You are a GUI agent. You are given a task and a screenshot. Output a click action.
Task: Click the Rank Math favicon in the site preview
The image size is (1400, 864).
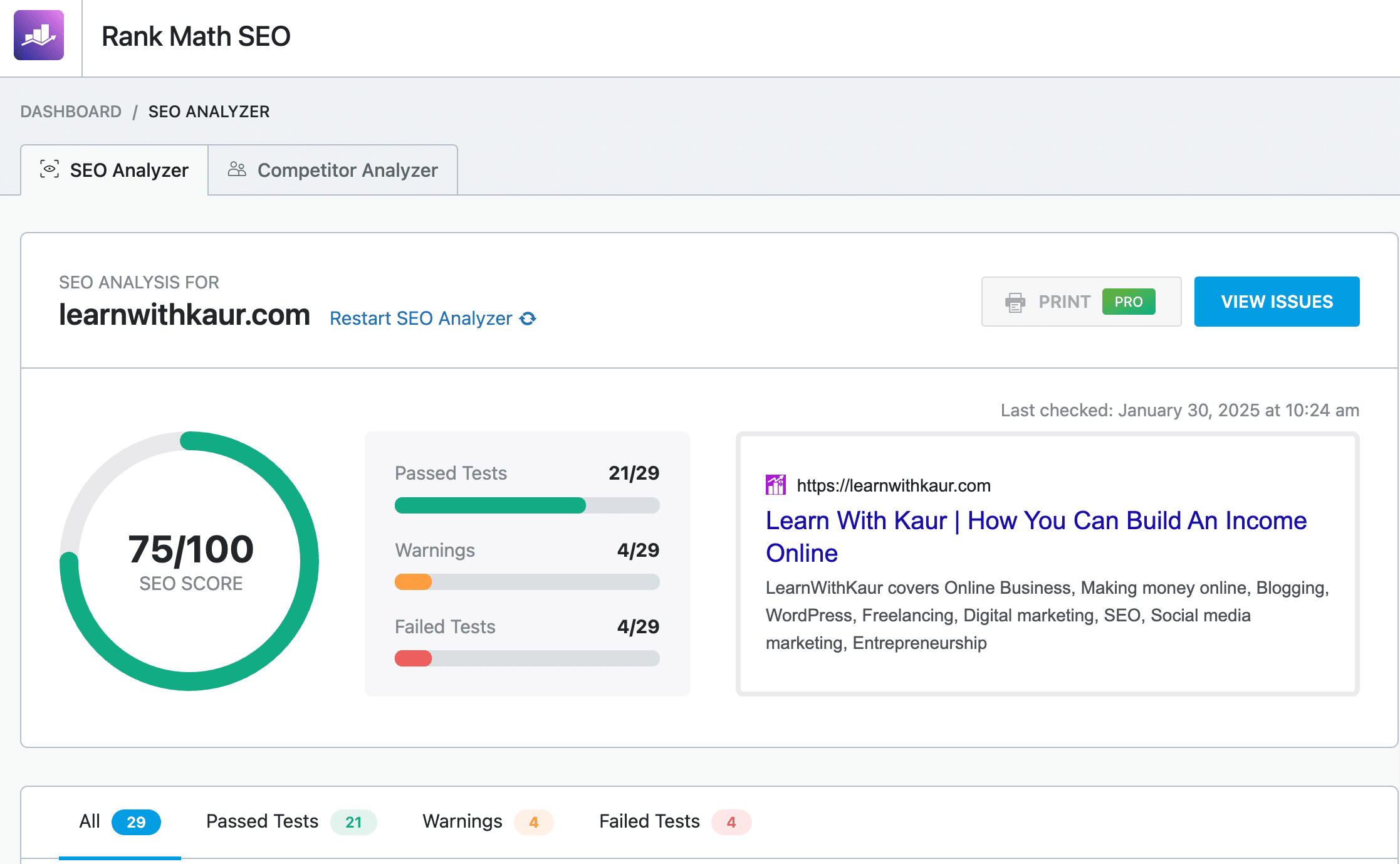776,483
